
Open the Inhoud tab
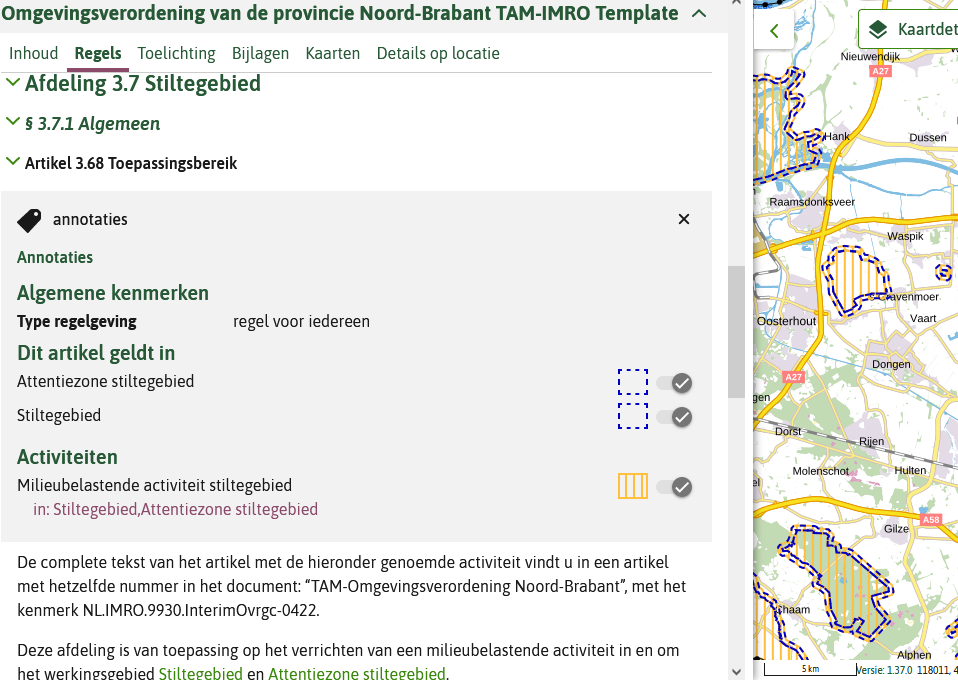(34, 54)
